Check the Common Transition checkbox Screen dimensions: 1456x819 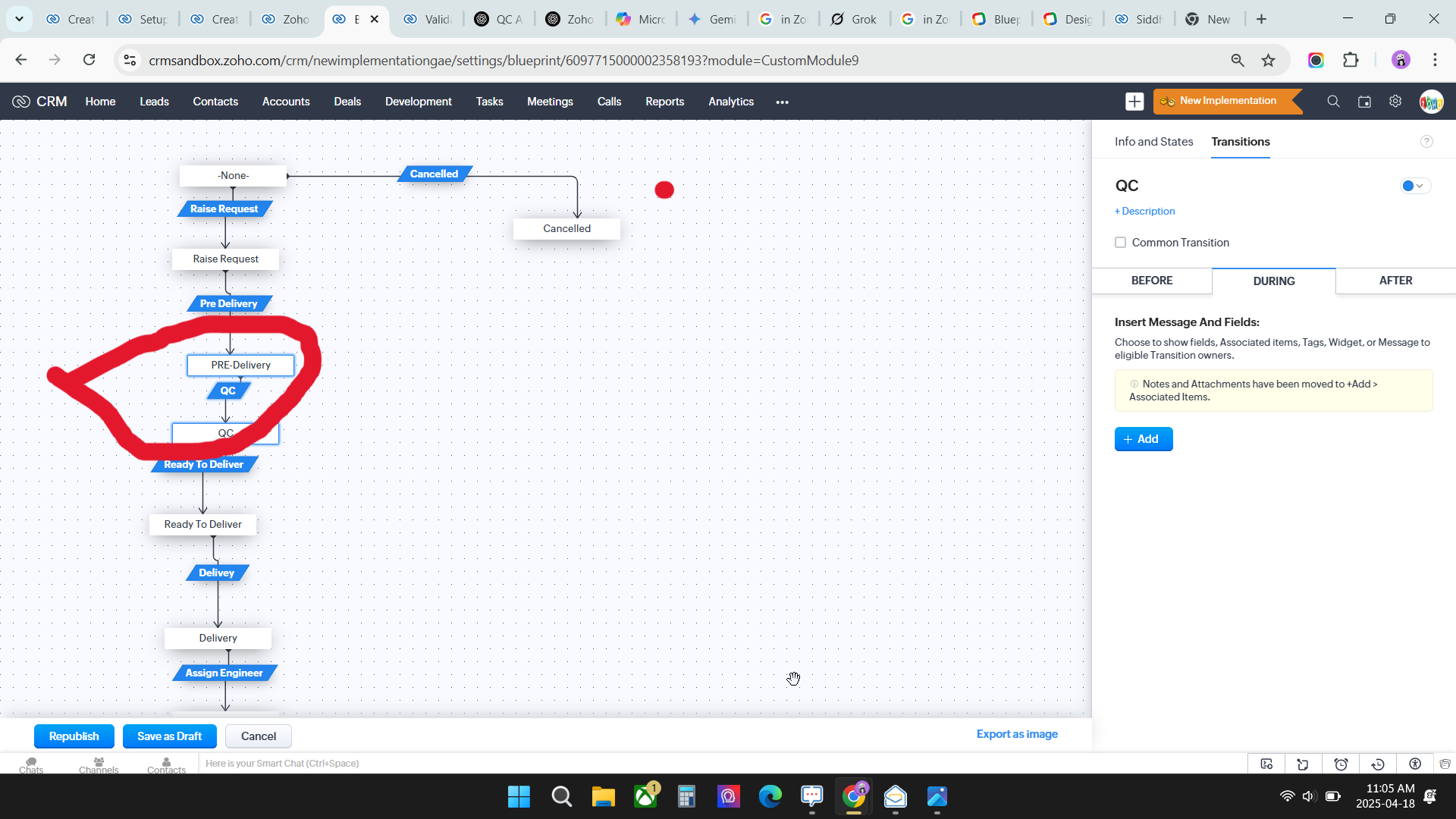(x=1120, y=243)
